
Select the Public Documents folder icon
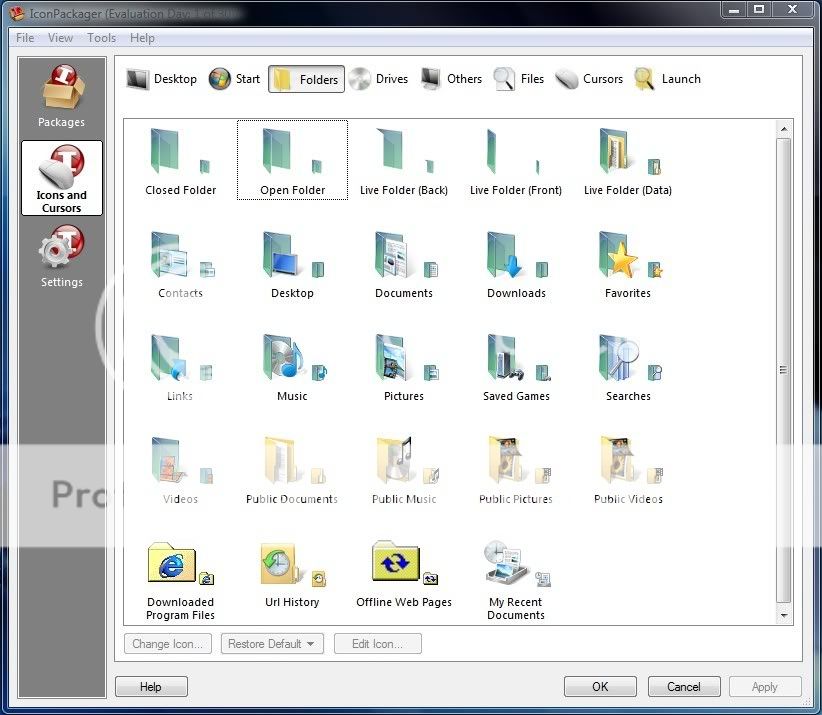(292, 470)
